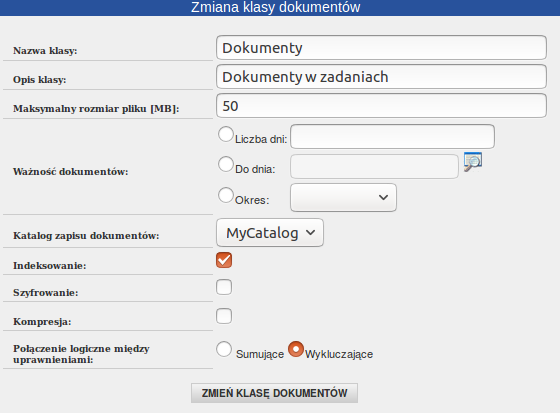Choose the Sumujące radio option
560x413 pixels.
[x=224, y=349]
